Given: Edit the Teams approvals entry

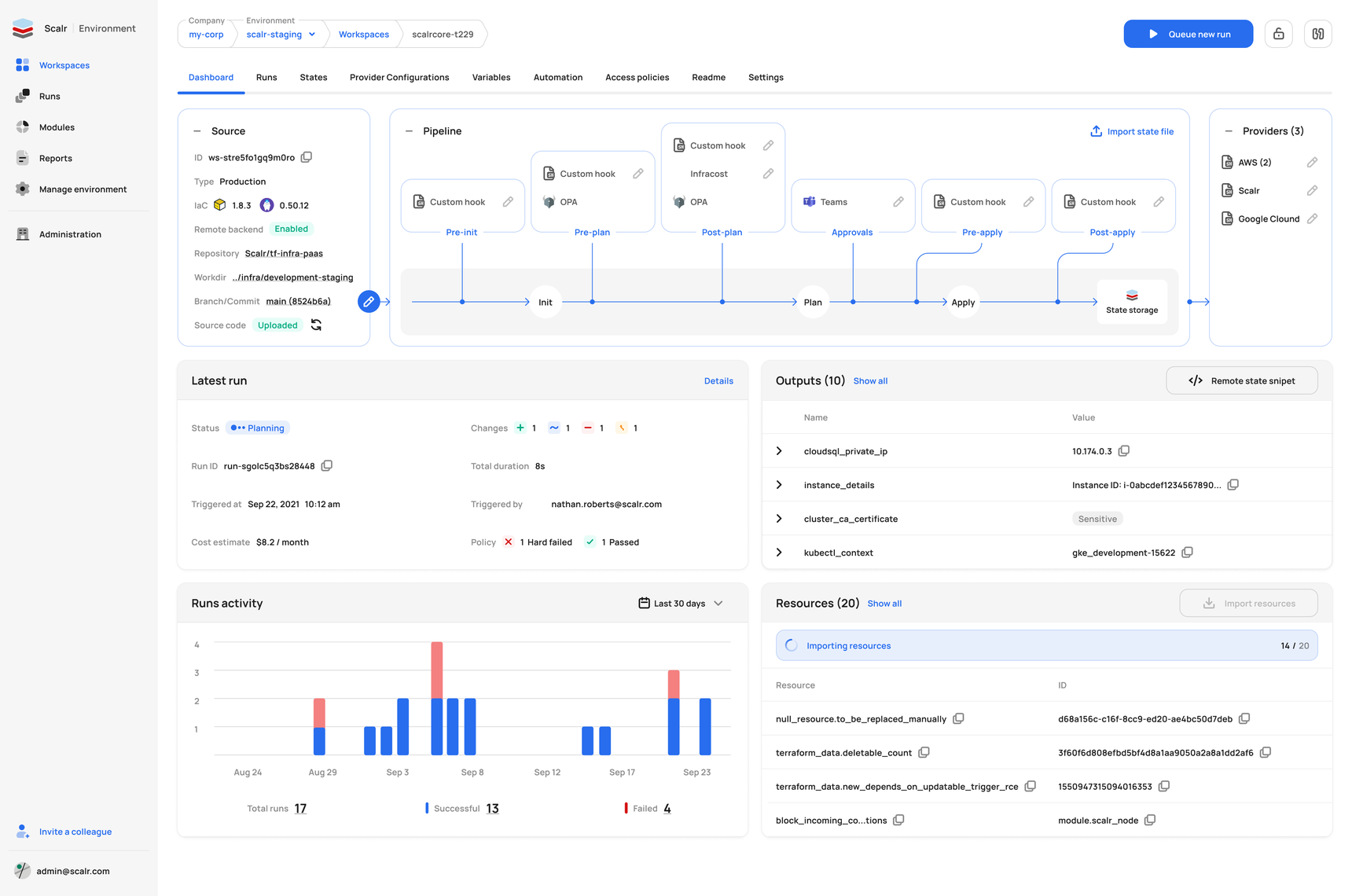Looking at the screenshot, I should coord(898,202).
